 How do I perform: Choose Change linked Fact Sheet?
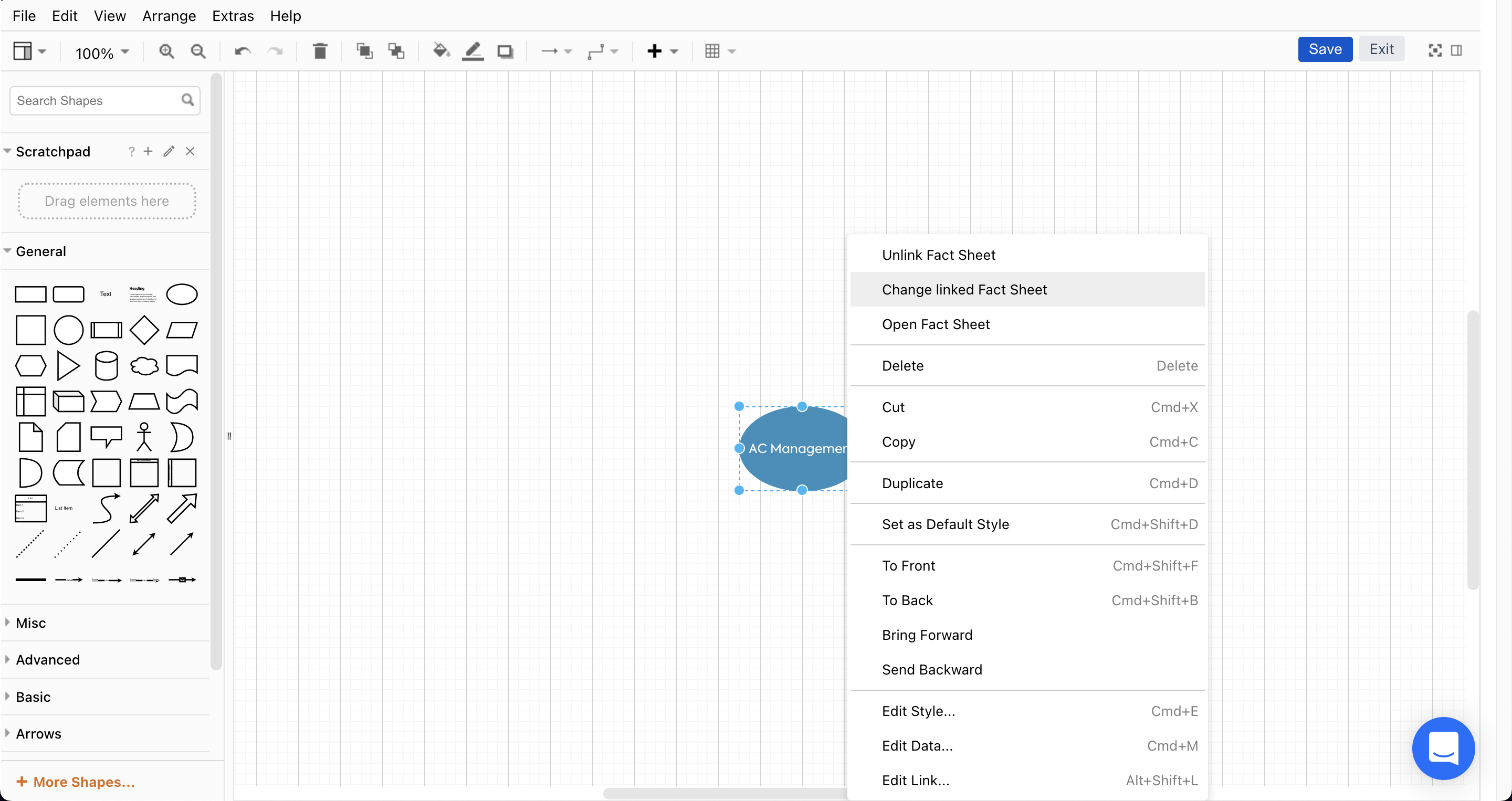point(964,289)
